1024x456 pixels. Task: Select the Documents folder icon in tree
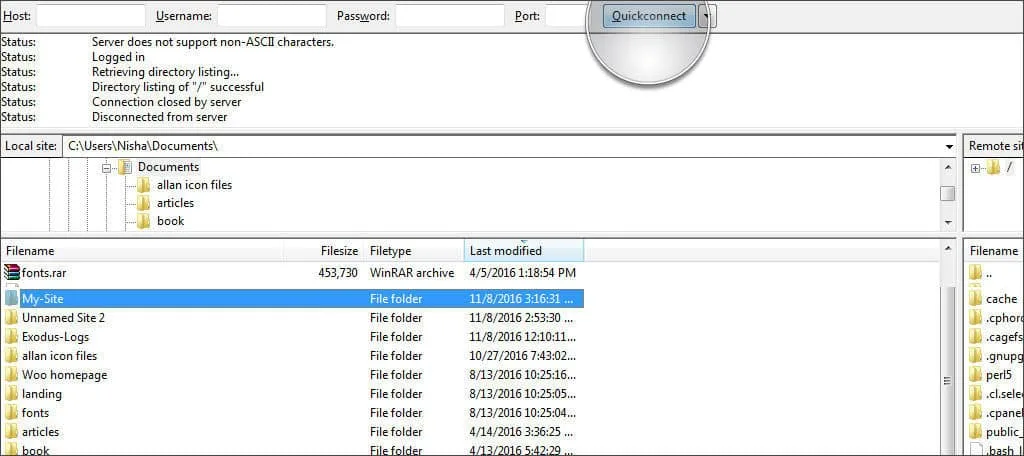pyautogui.click(x=125, y=167)
